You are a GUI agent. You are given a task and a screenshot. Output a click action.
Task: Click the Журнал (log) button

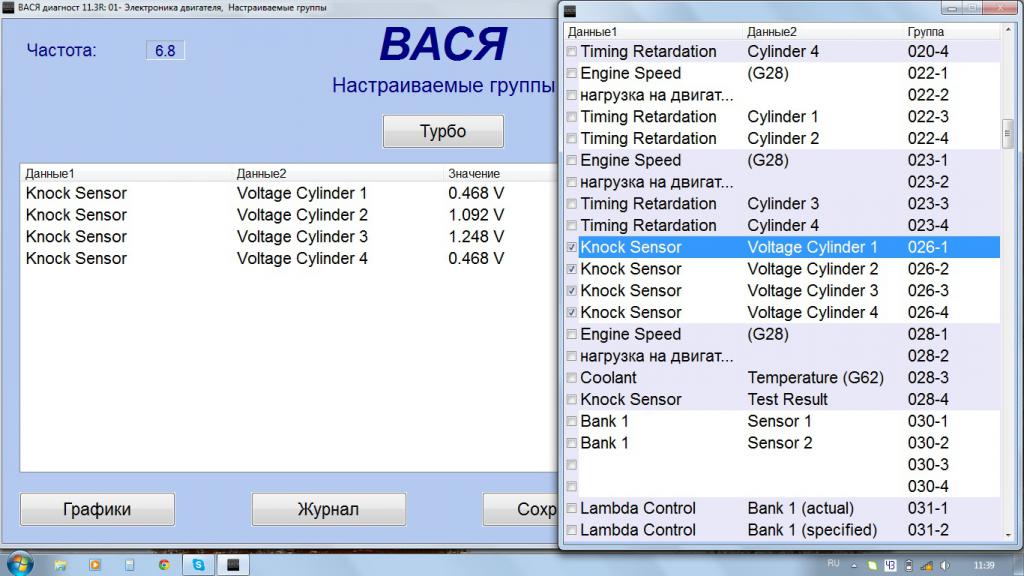pos(328,509)
